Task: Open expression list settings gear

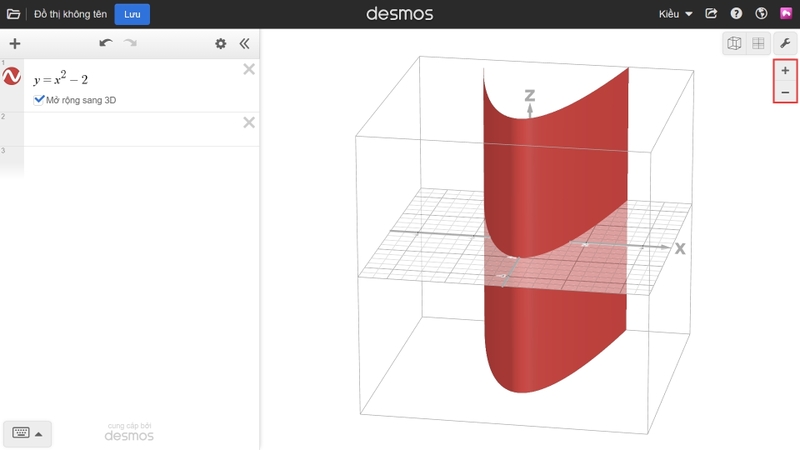Action: pos(220,43)
